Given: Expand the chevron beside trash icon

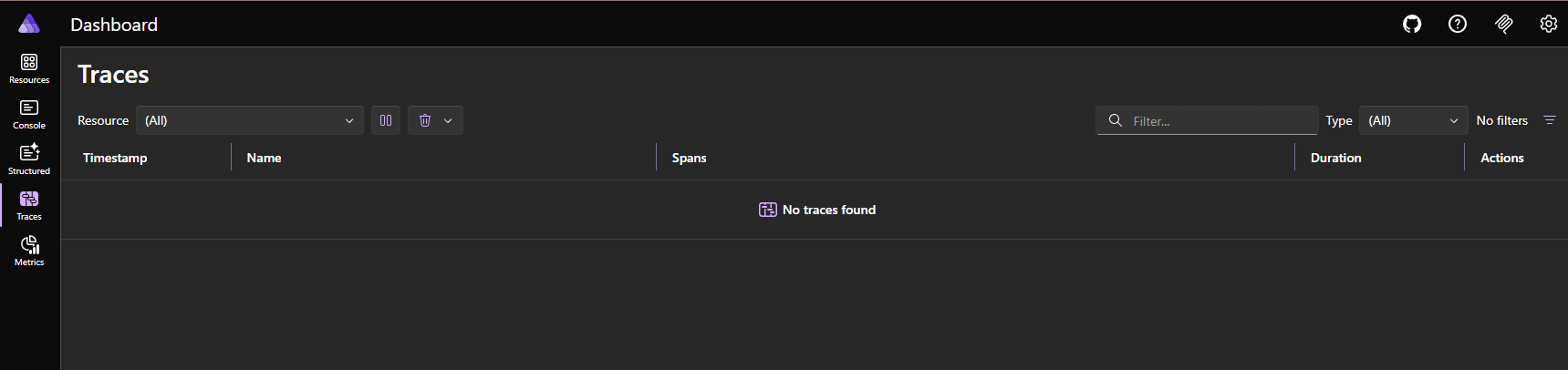Looking at the screenshot, I should click(x=448, y=120).
